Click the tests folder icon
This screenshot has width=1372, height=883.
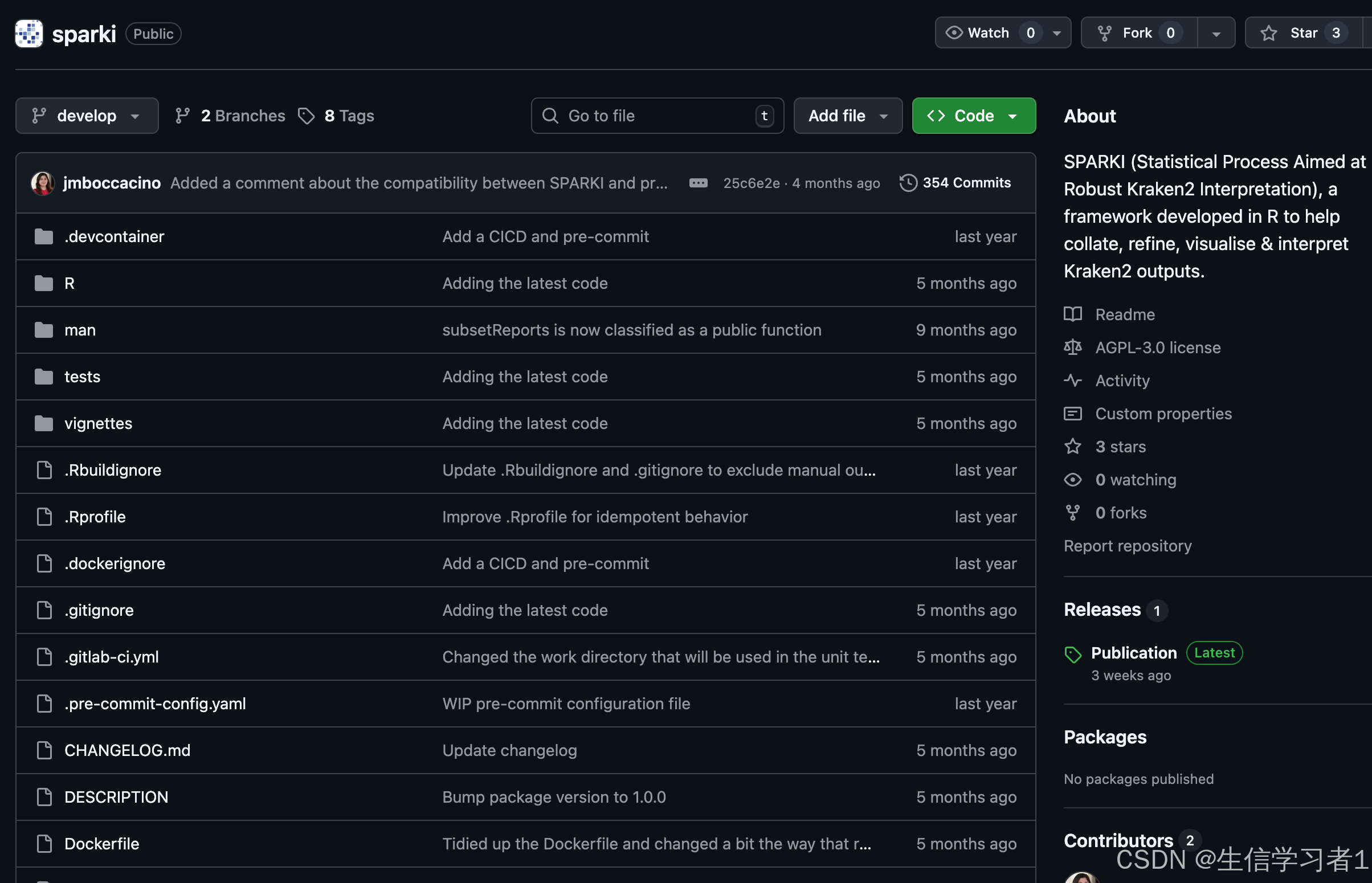click(x=43, y=377)
